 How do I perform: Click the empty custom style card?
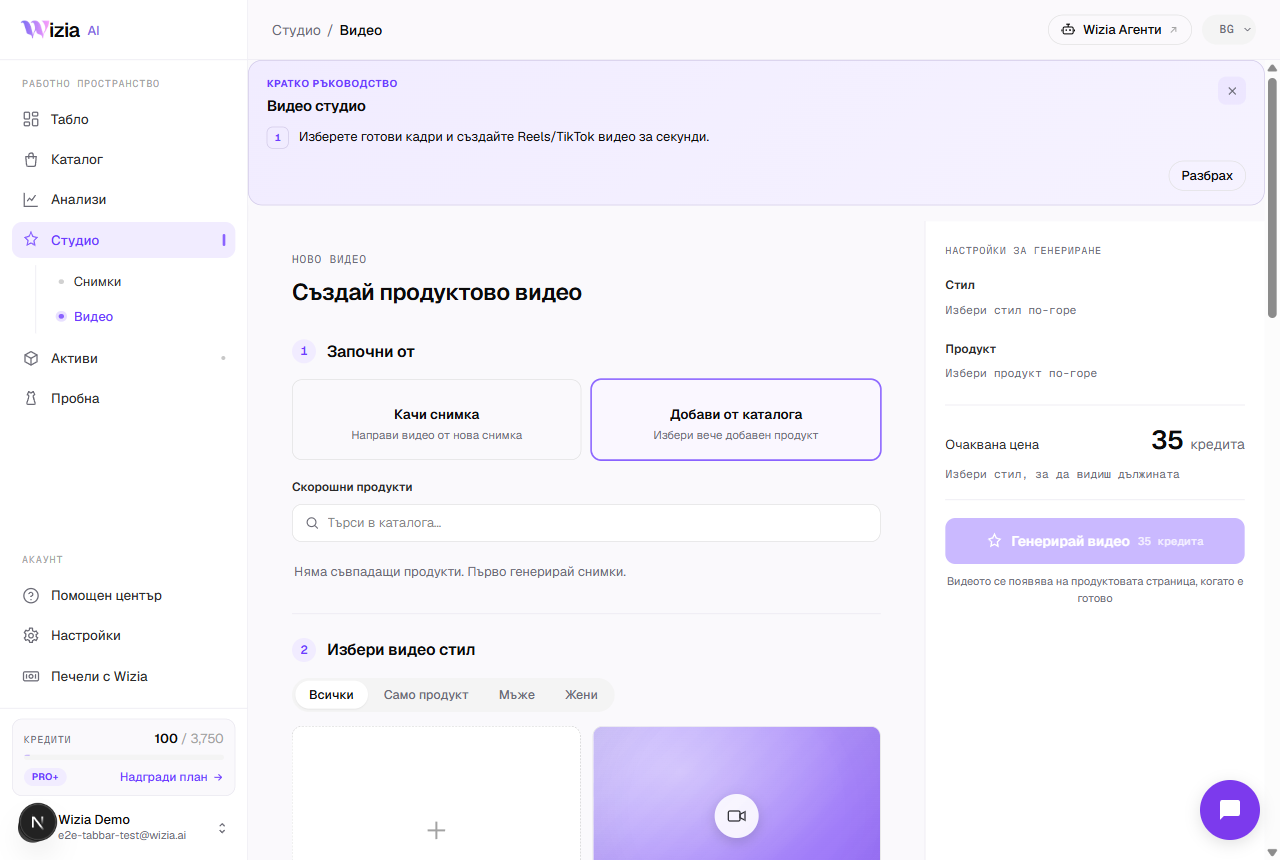point(436,793)
